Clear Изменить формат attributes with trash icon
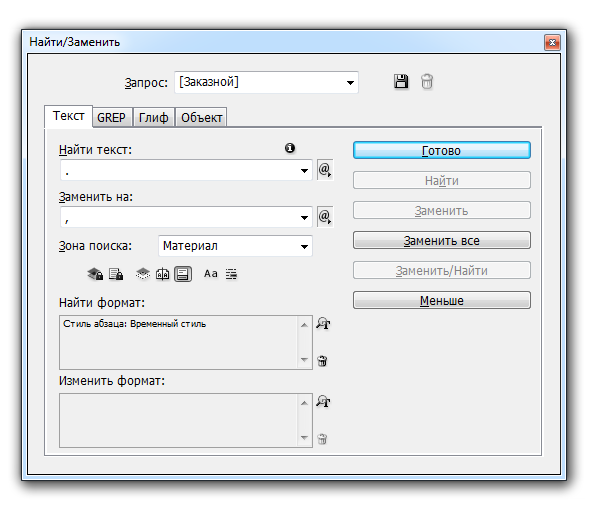The width and height of the screenshot is (595, 514). [x=322, y=439]
